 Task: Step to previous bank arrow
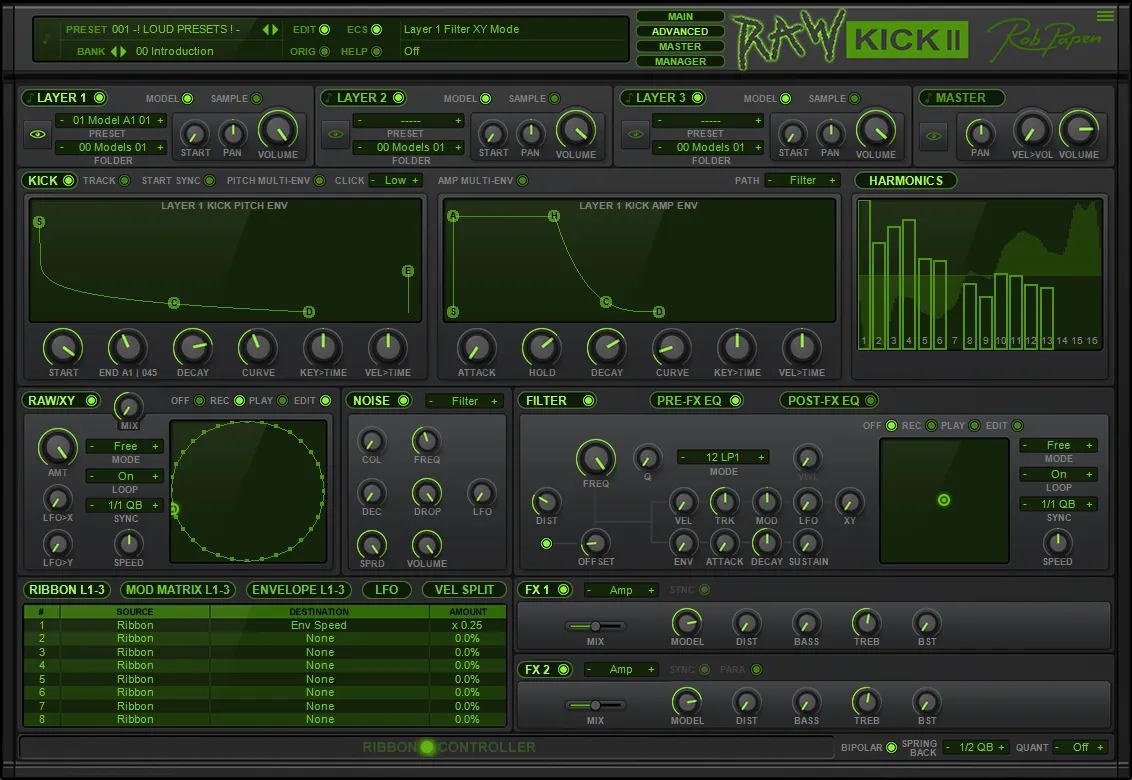pyautogui.click(x=113, y=51)
